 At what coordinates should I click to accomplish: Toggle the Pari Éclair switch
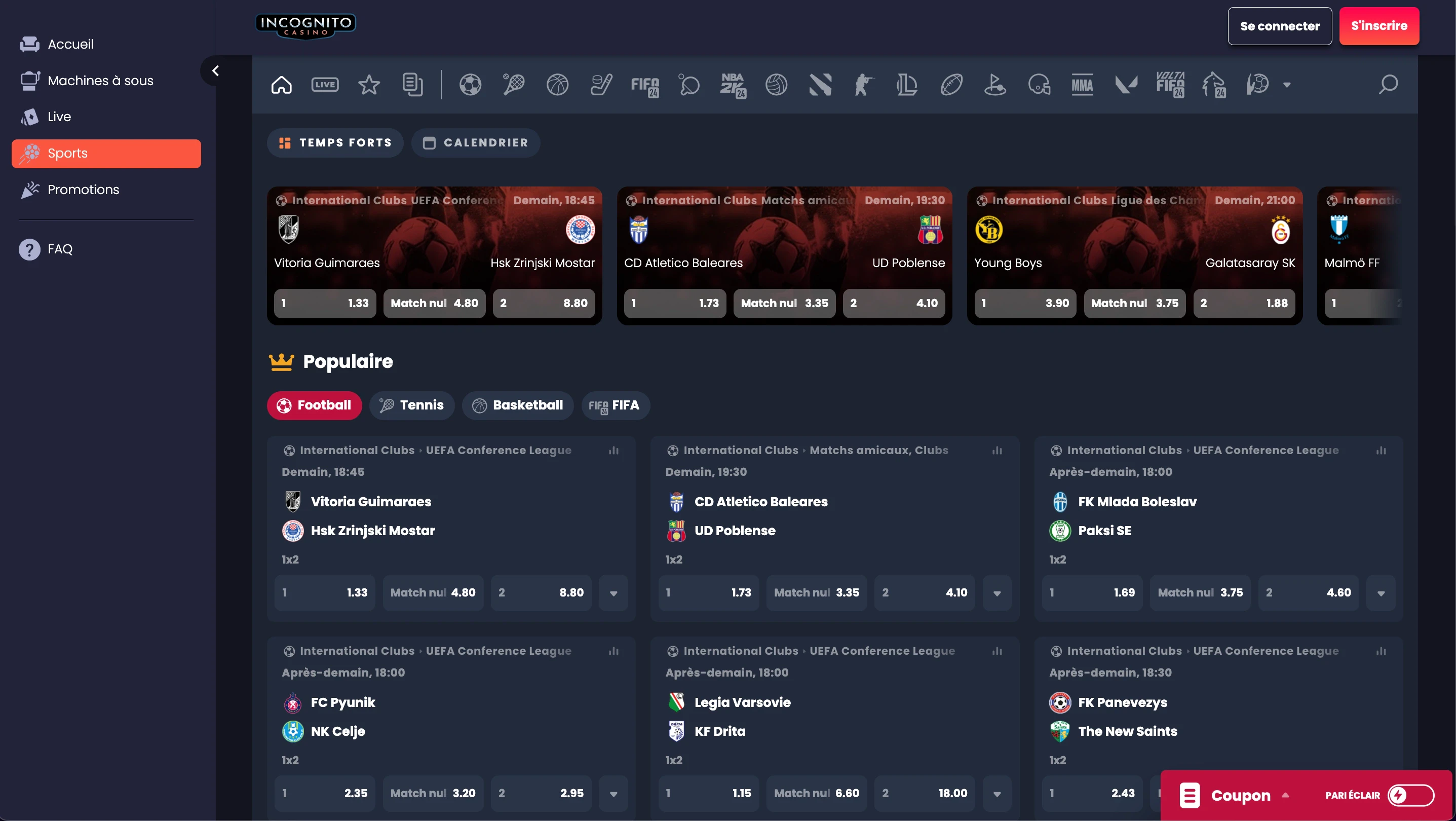tap(1411, 796)
